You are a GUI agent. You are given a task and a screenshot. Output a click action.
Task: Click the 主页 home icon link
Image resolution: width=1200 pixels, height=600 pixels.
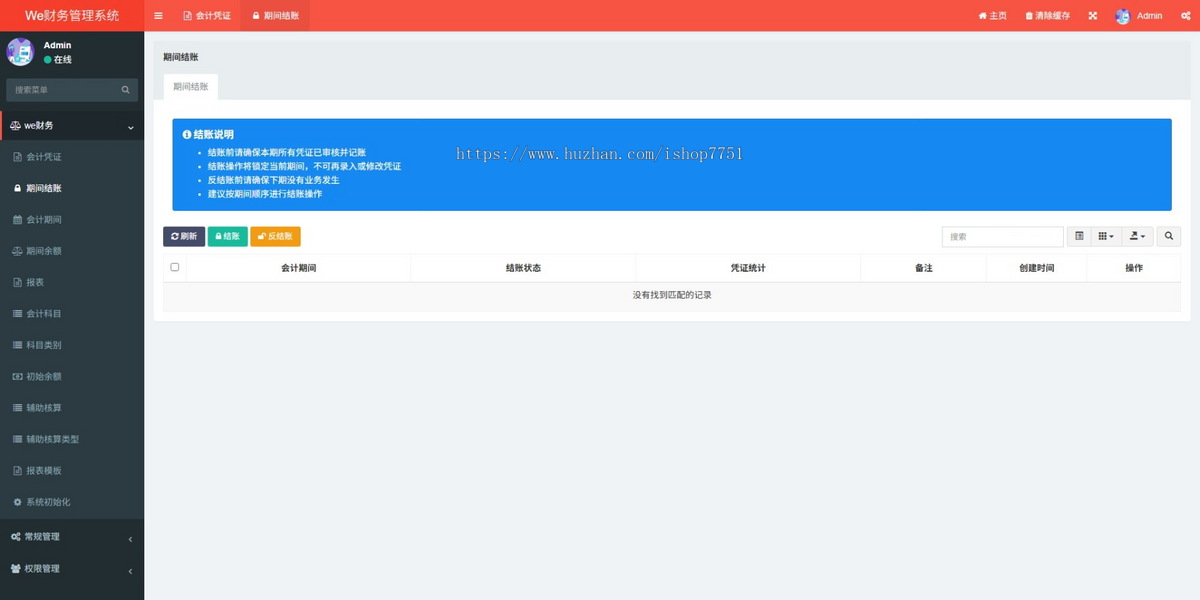[x=992, y=16]
